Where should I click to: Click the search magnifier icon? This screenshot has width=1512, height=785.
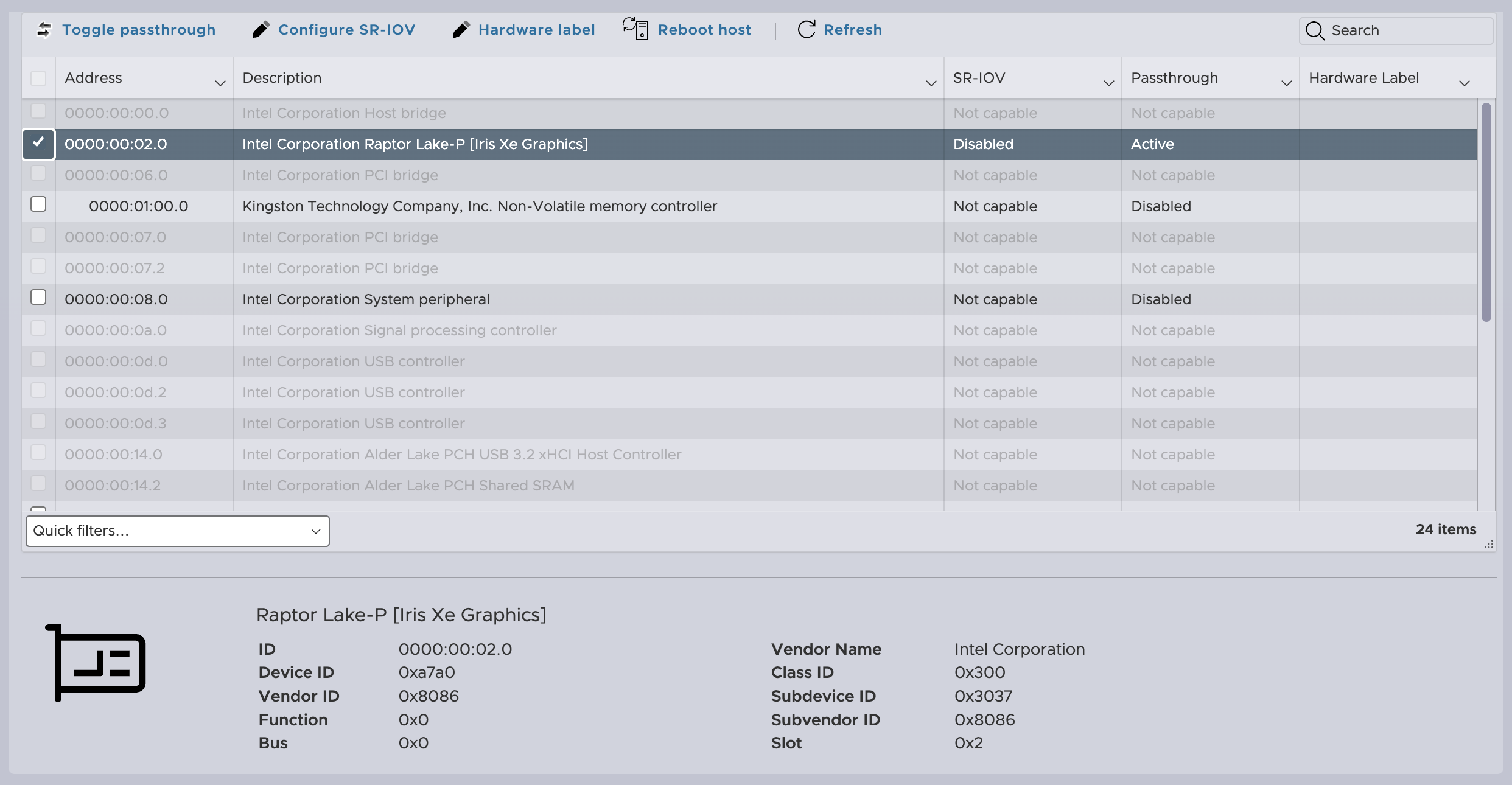tap(1315, 30)
